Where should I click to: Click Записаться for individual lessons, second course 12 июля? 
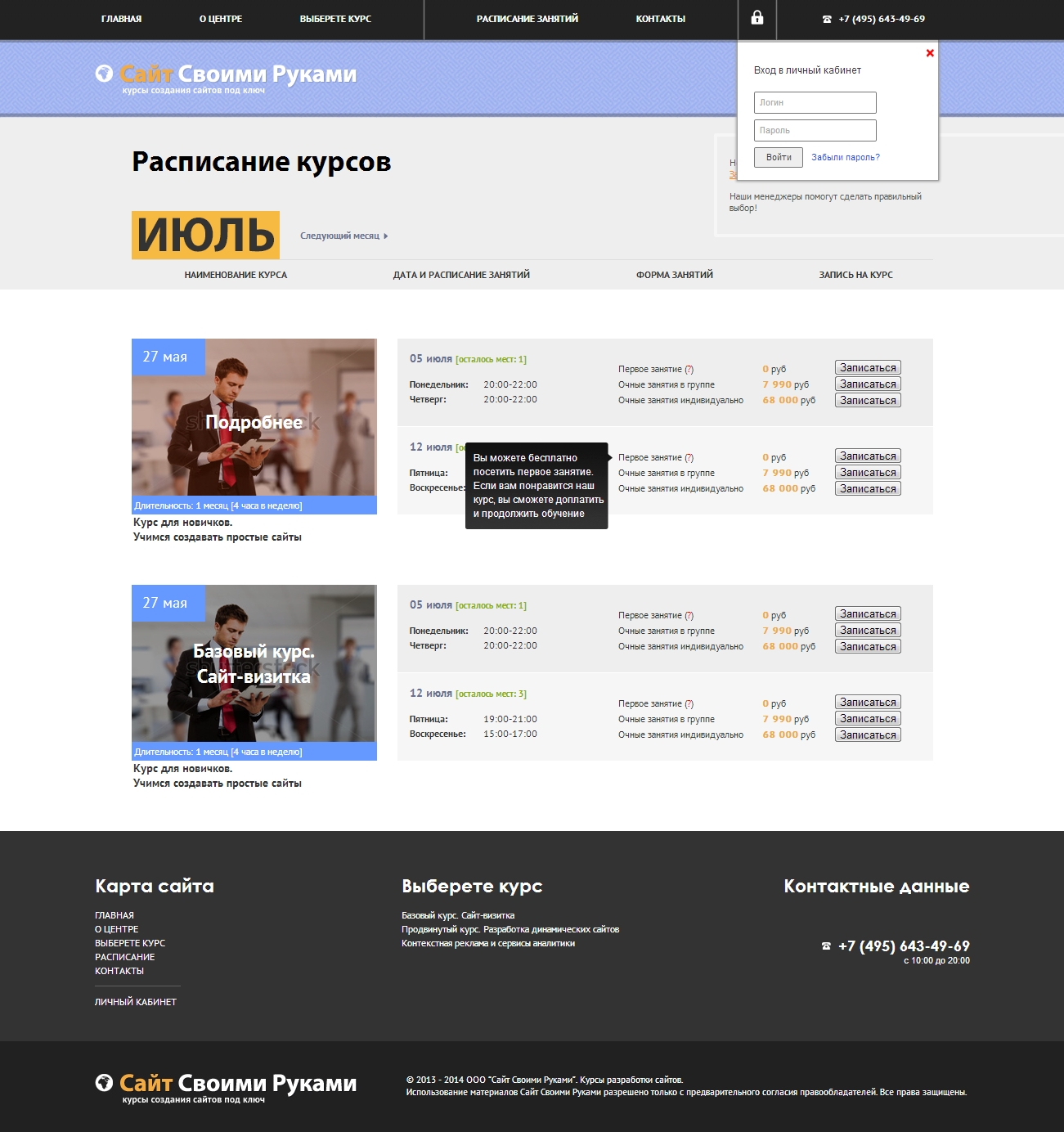tap(868, 735)
